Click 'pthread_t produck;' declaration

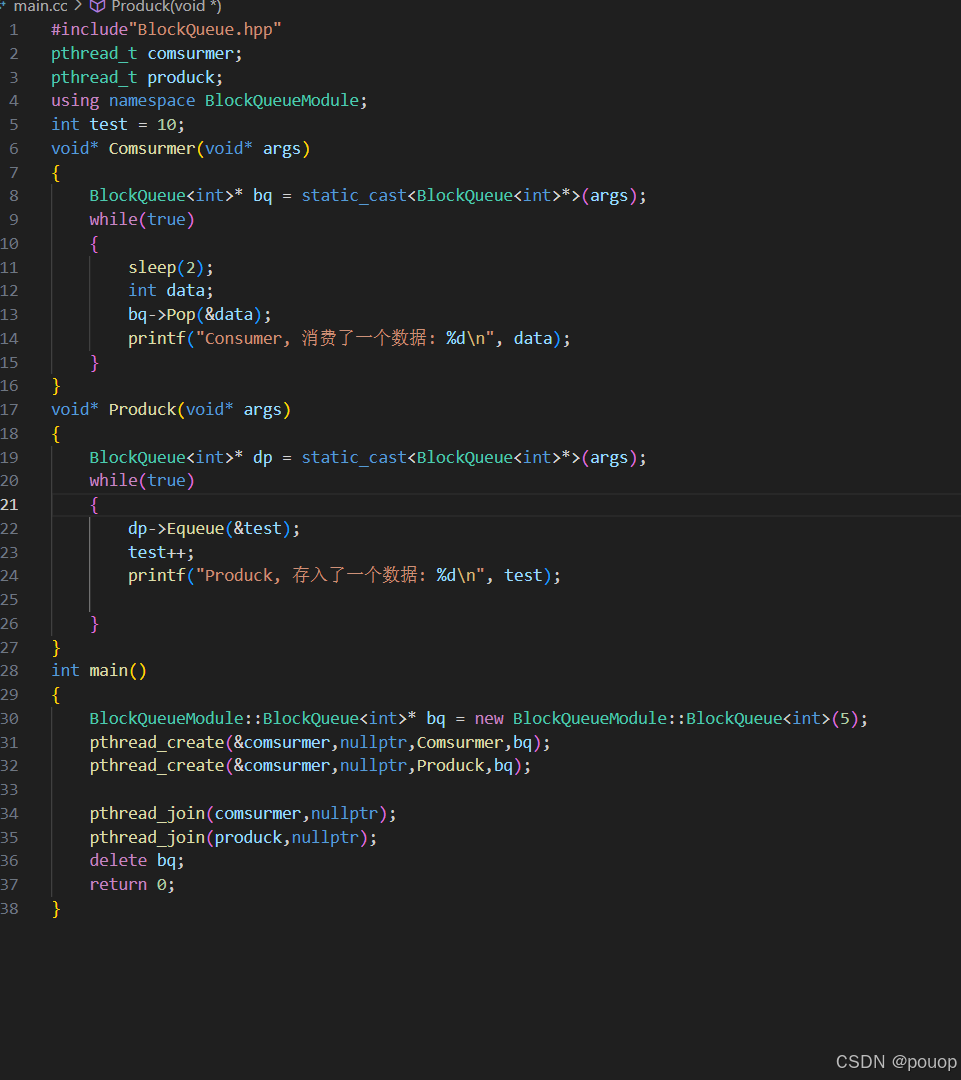[137, 77]
